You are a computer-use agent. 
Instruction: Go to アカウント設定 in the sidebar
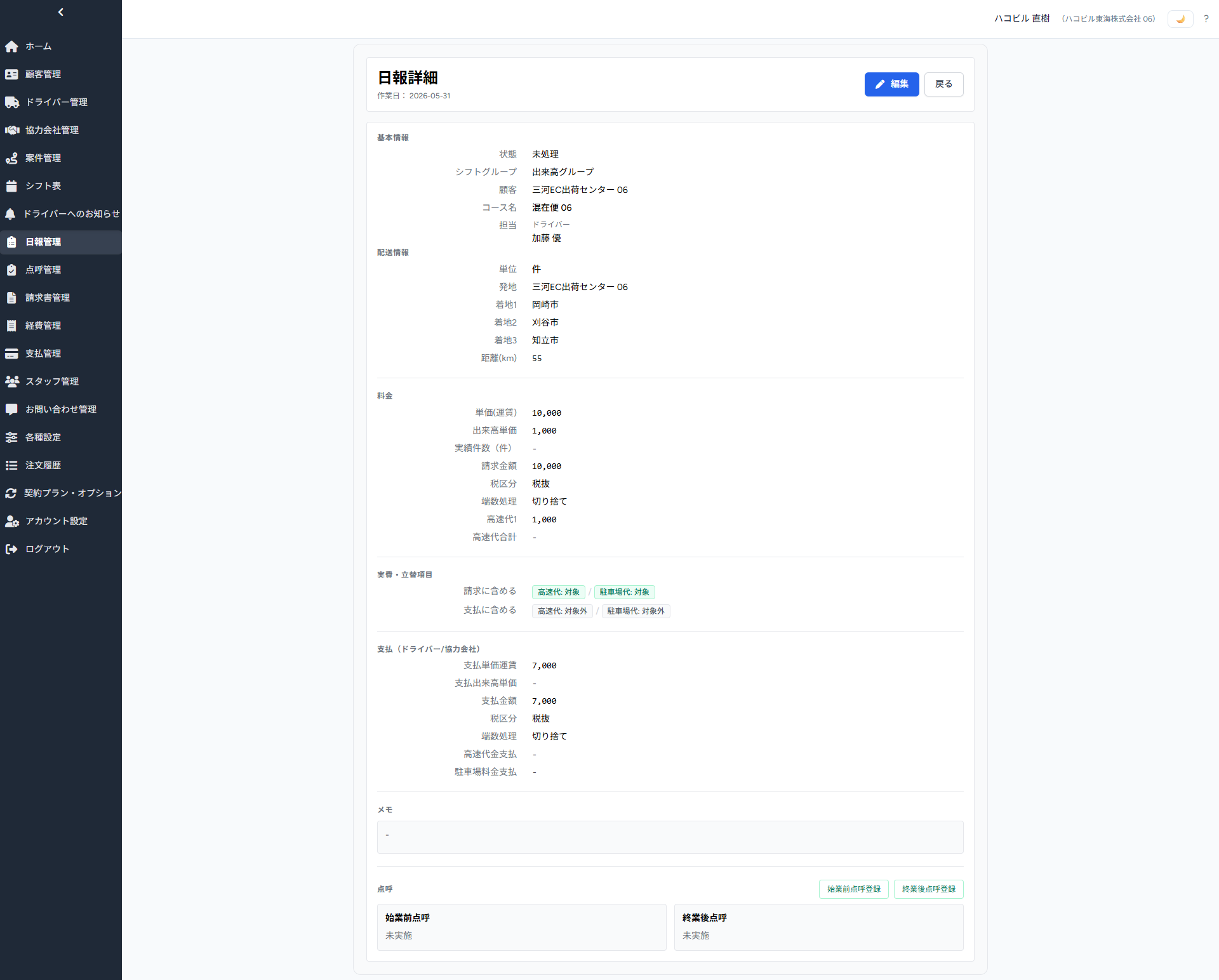[61, 521]
